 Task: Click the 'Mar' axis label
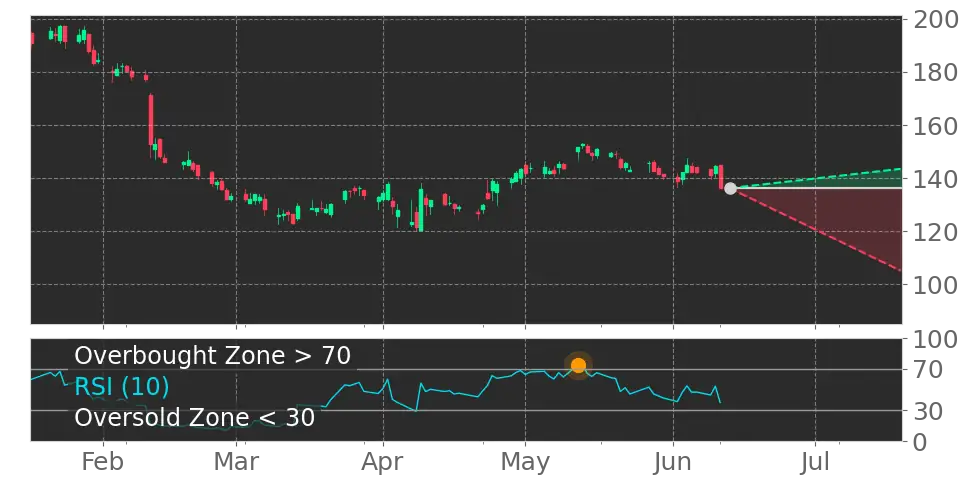pos(236,462)
